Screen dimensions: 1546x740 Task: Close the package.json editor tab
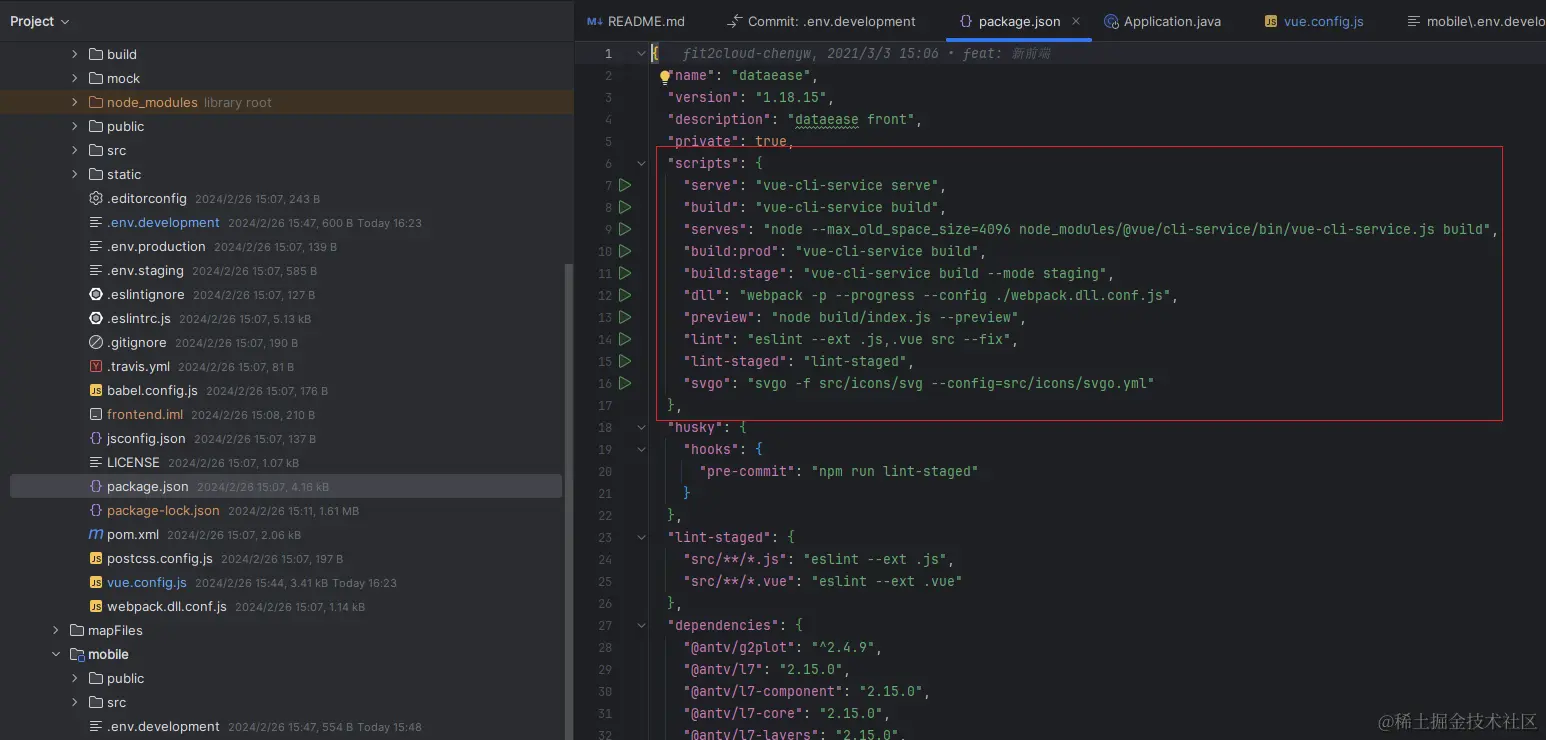[1075, 21]
